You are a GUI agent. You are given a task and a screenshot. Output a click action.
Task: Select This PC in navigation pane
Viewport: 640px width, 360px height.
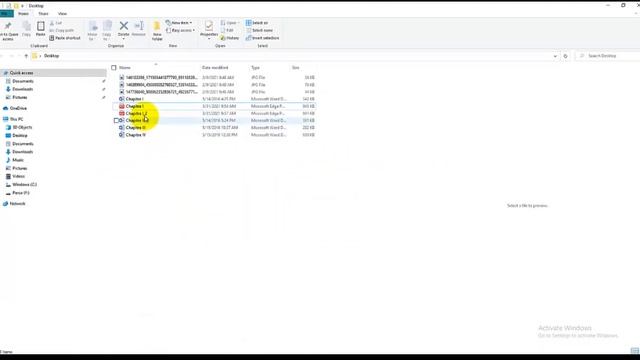click(16, 119)
